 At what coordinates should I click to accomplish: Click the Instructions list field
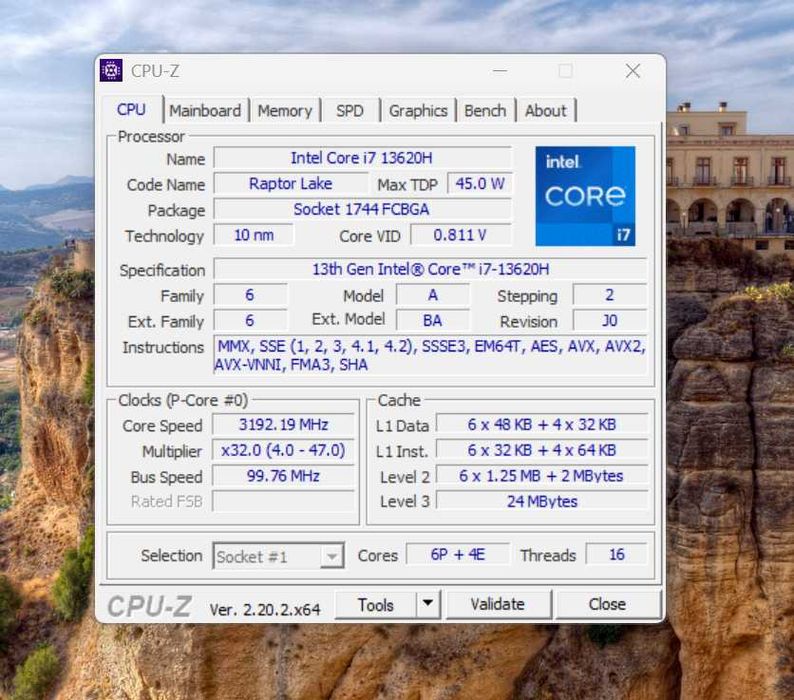[x=430, y=355]
